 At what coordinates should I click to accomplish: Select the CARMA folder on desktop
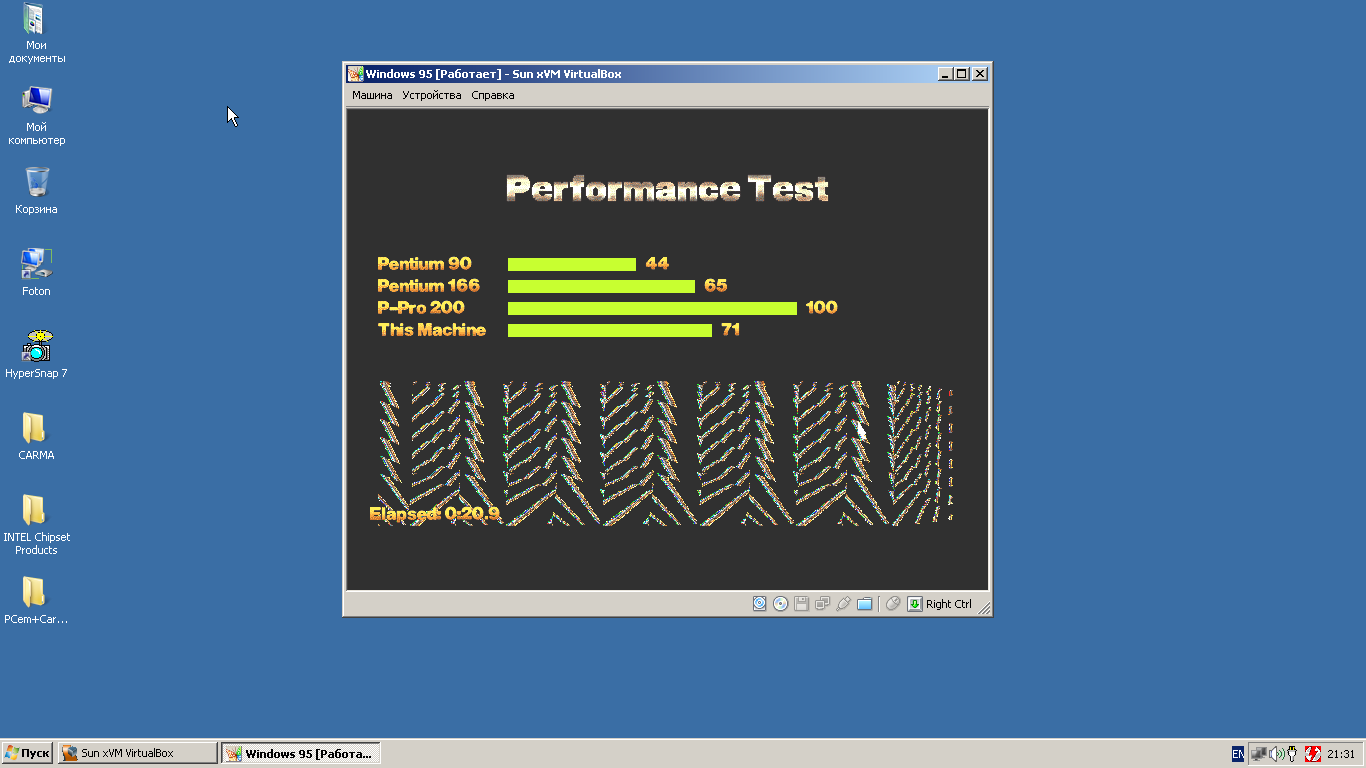pyautogui.click(x=36, y=437)
